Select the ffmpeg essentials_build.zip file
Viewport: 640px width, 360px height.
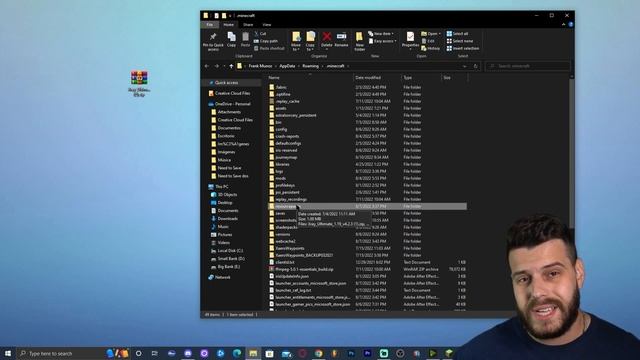pos(367,269)
